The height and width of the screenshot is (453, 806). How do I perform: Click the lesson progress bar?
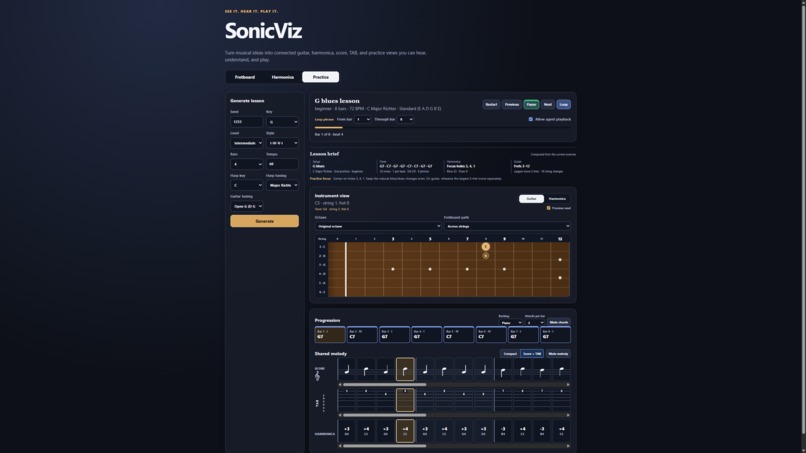(x=443, y=128)
